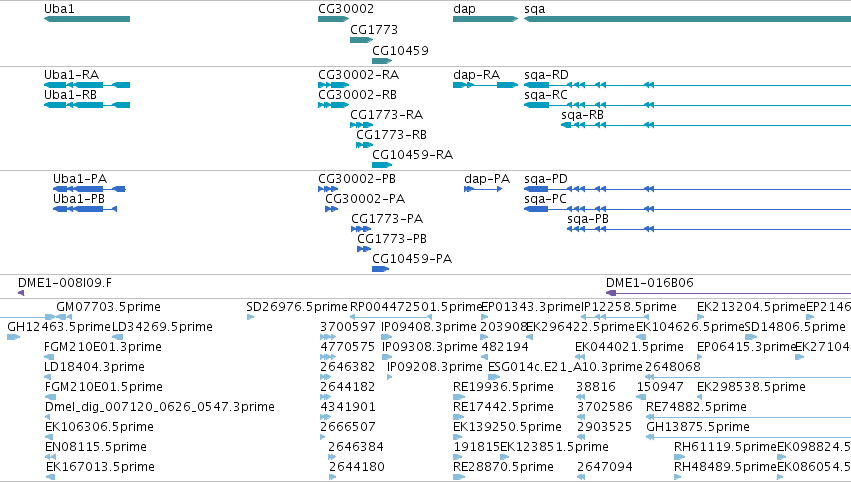This screenshot has width=851, height=482.
Task: Select EST label EK106306.5prime
Action: click(x=99, y=427)
